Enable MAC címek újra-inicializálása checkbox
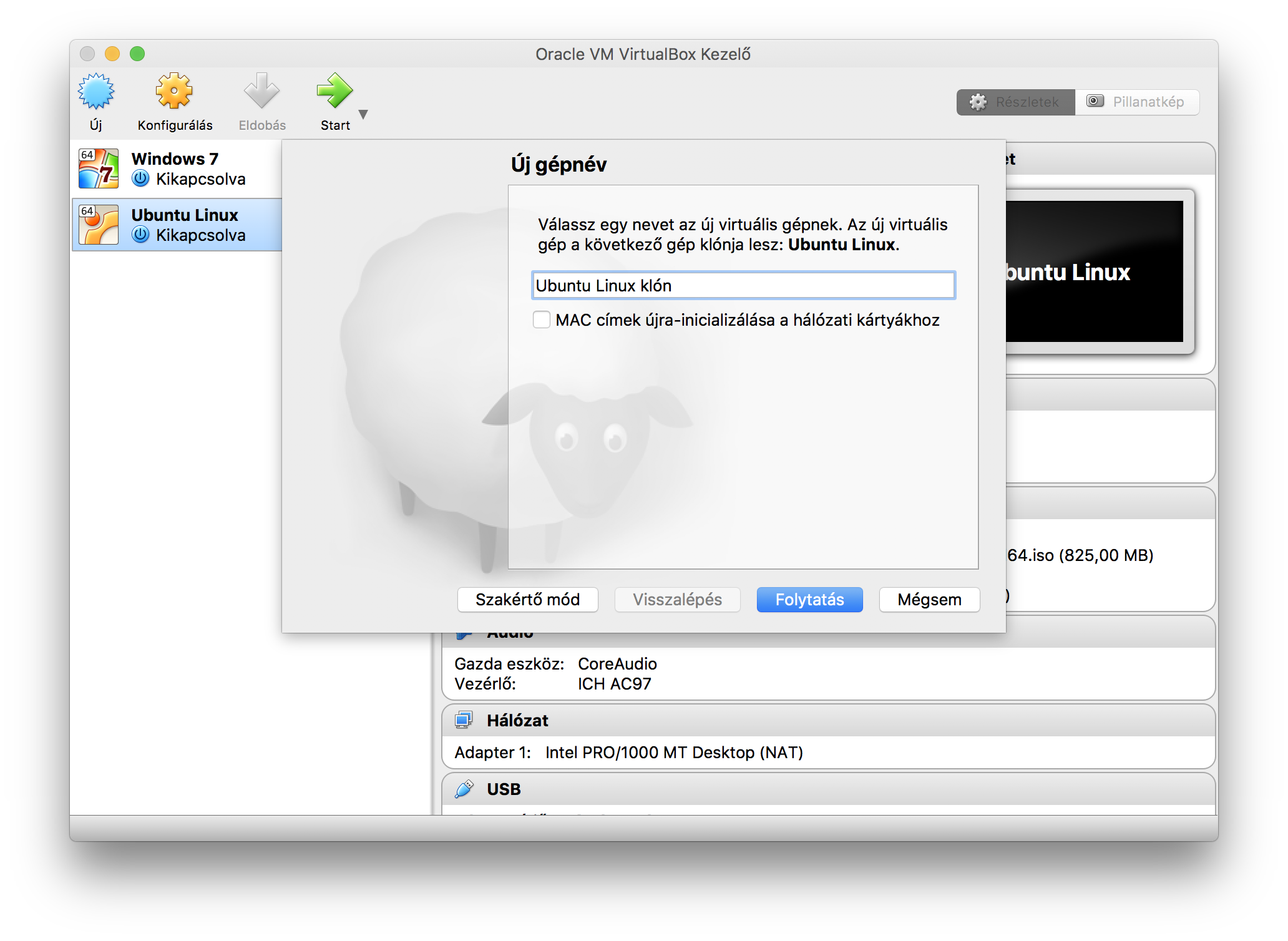 pyautogui.click(x=542, y=320)
